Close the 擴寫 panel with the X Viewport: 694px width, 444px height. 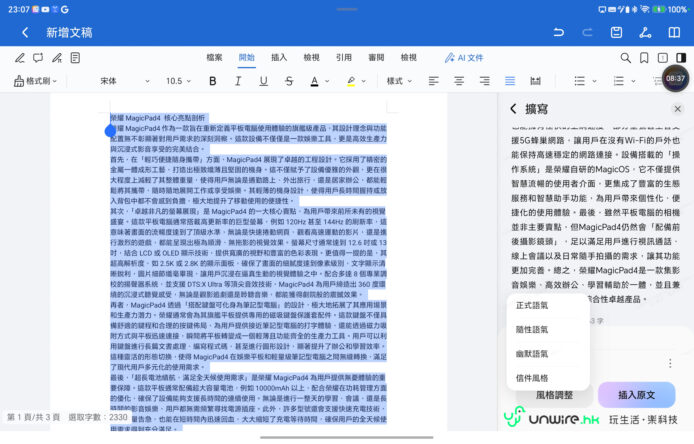coord(678,109)
